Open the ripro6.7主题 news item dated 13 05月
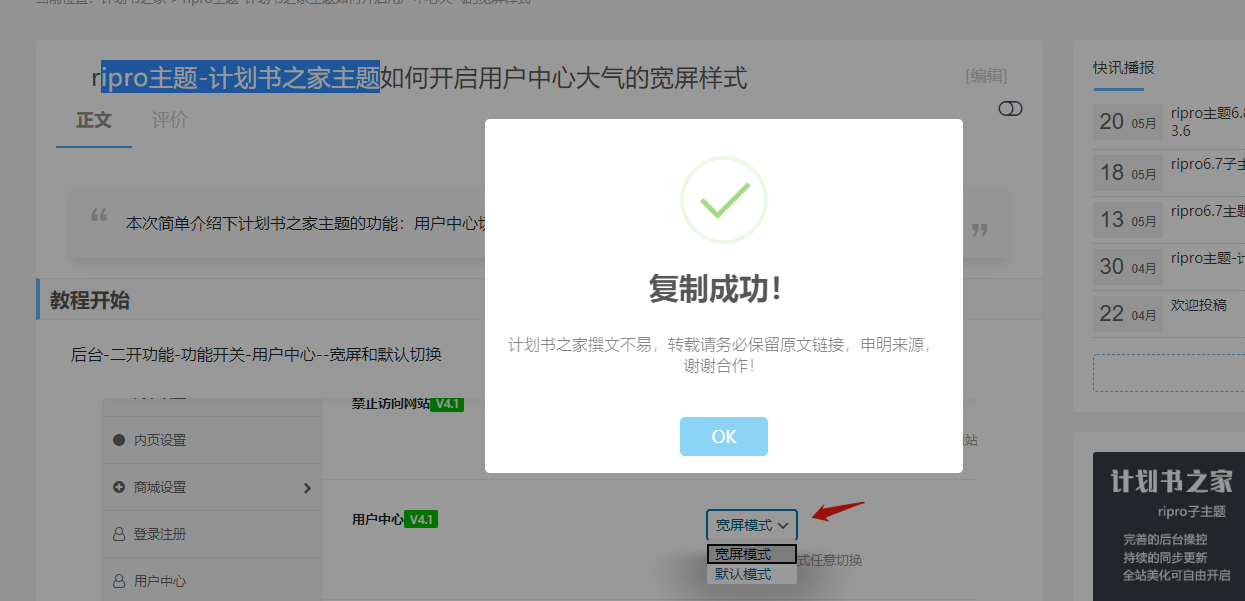The image size is (1245, 601). [x=1207, y=211]
